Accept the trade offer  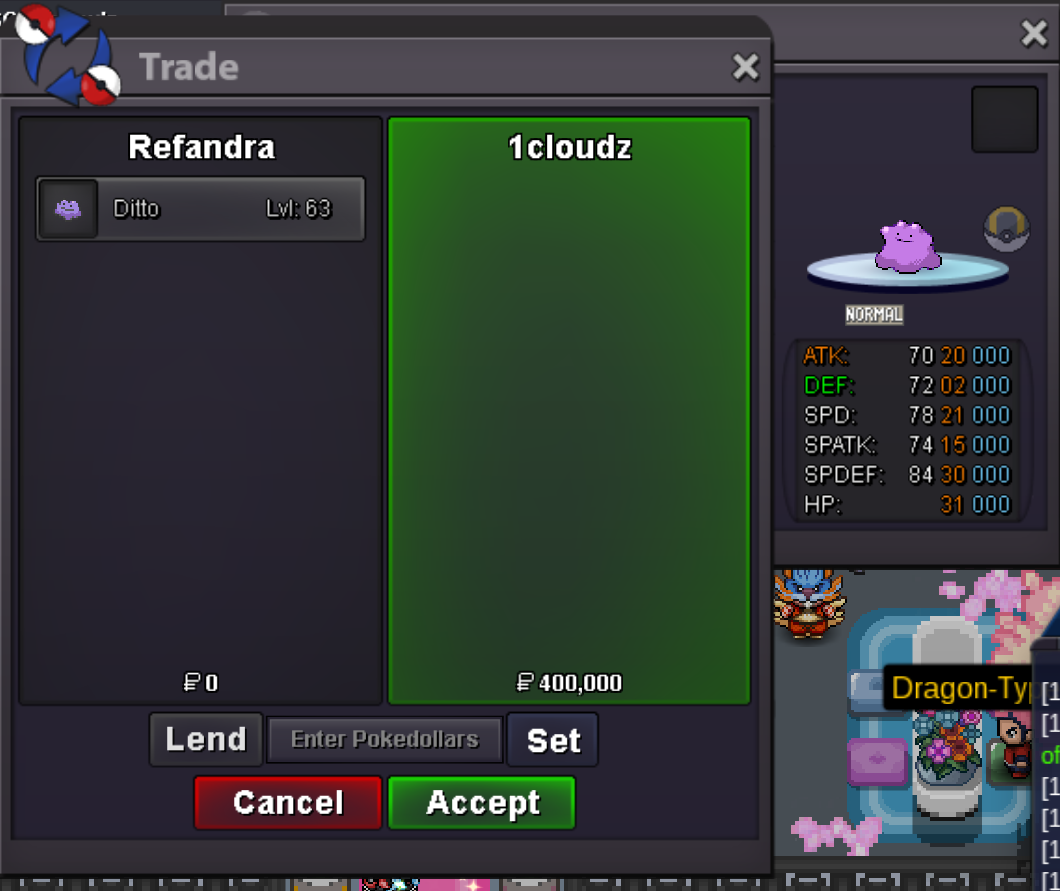pos(482,802)
